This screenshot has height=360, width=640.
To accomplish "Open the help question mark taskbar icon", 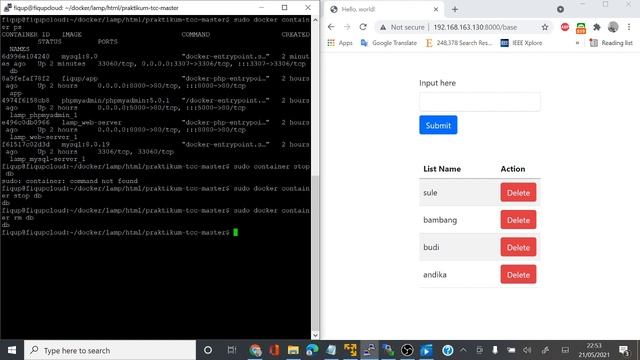I will pyautogui.click(x=448, y=350).
